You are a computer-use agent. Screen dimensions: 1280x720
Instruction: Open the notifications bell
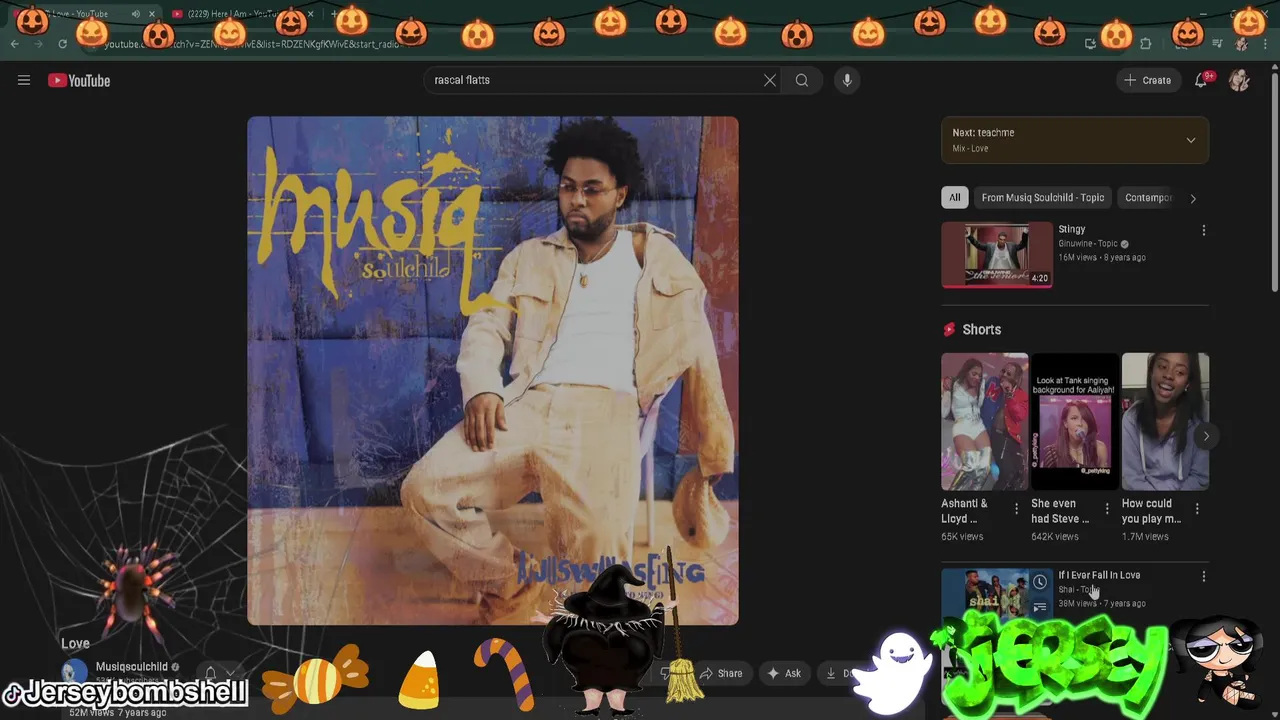pos(1201,80)
